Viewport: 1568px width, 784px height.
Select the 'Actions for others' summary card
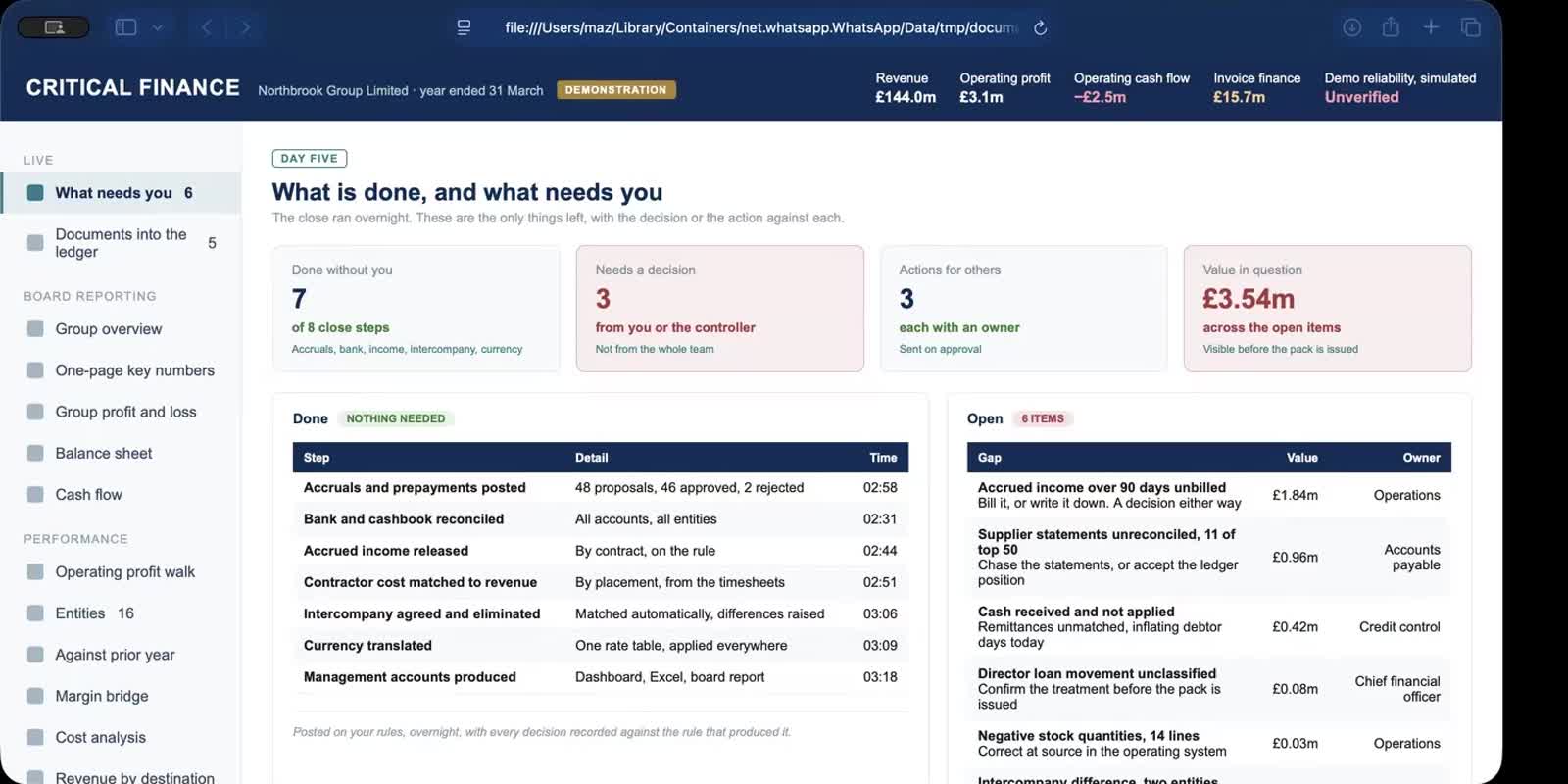click(x=1024, y=309)
